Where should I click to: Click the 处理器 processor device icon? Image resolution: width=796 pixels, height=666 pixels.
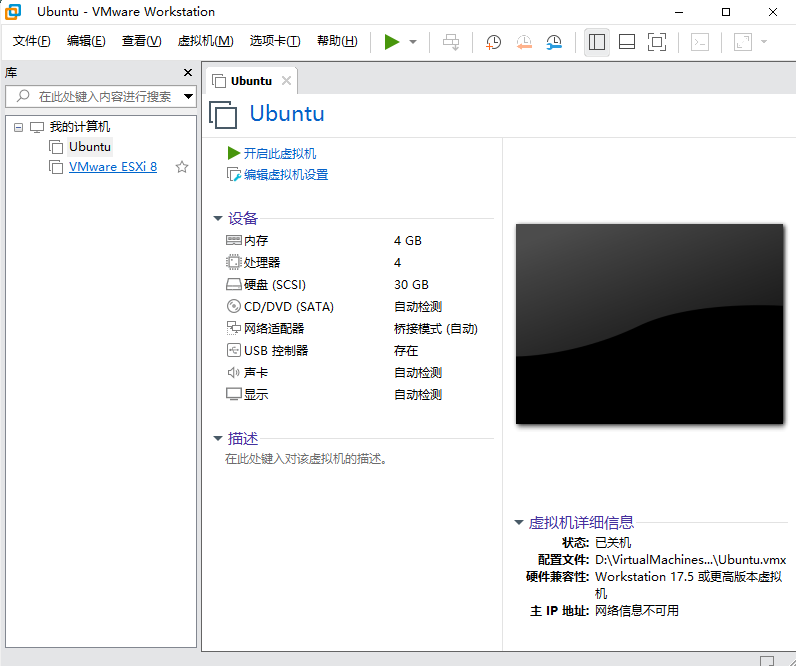[x=234, y=262]
